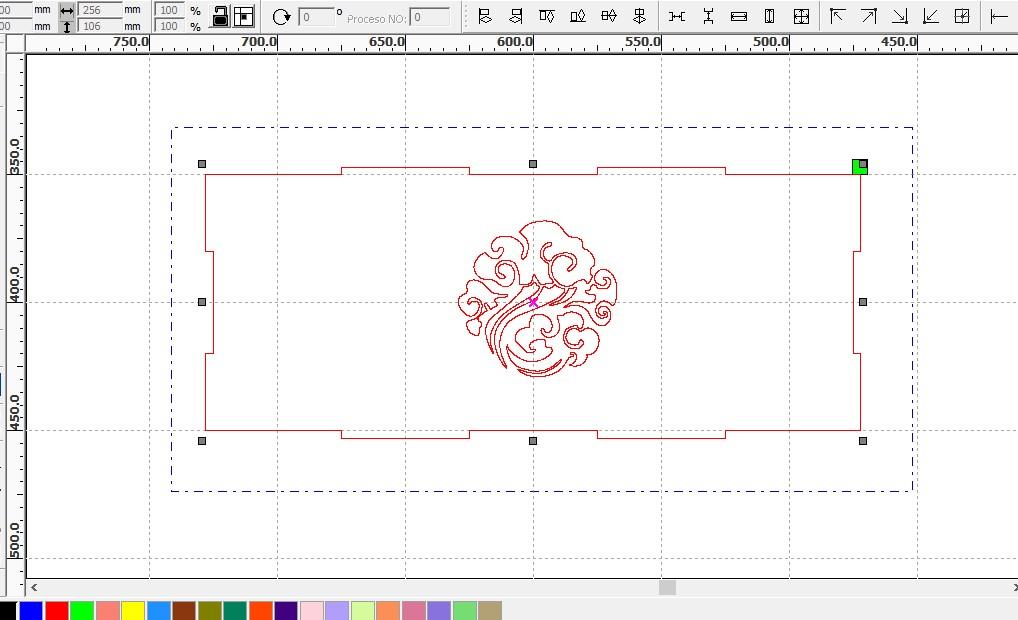Viewport: 1018px width, 620px height.
Task: Pick the brown color swatch
Action: point(184,610)
